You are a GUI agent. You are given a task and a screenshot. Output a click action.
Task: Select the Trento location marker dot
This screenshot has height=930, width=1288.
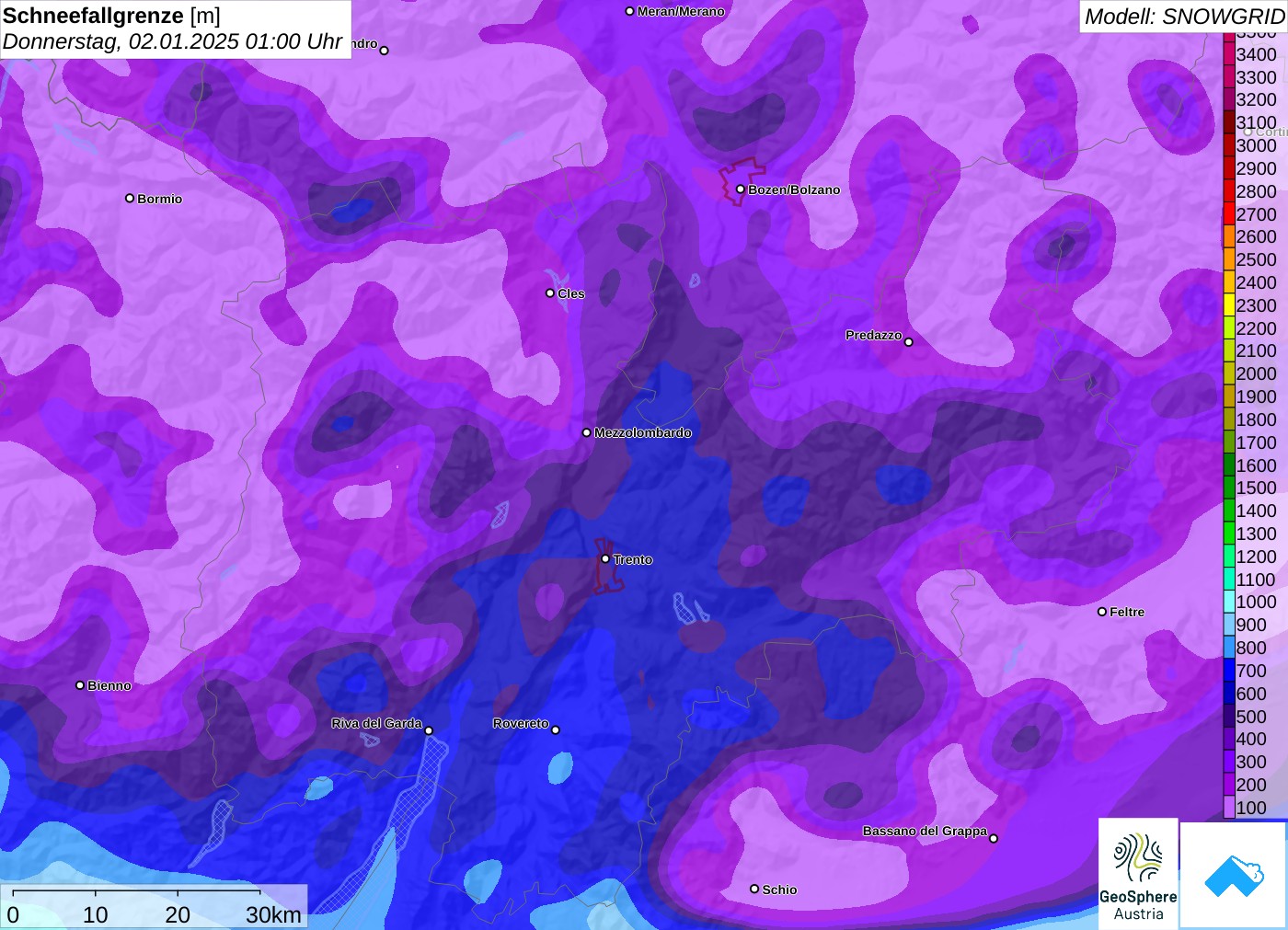tap(605, 558)
